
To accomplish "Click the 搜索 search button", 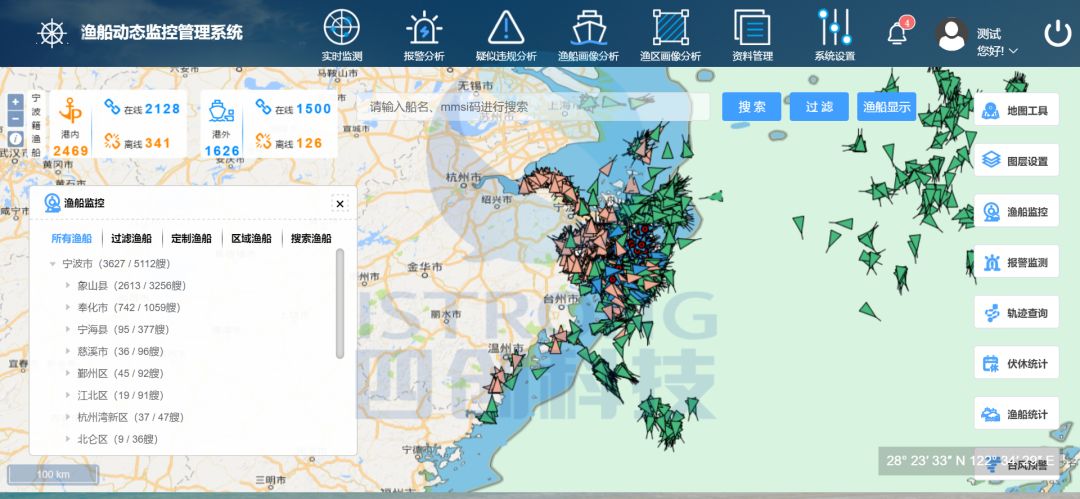I will coord(752,107).
